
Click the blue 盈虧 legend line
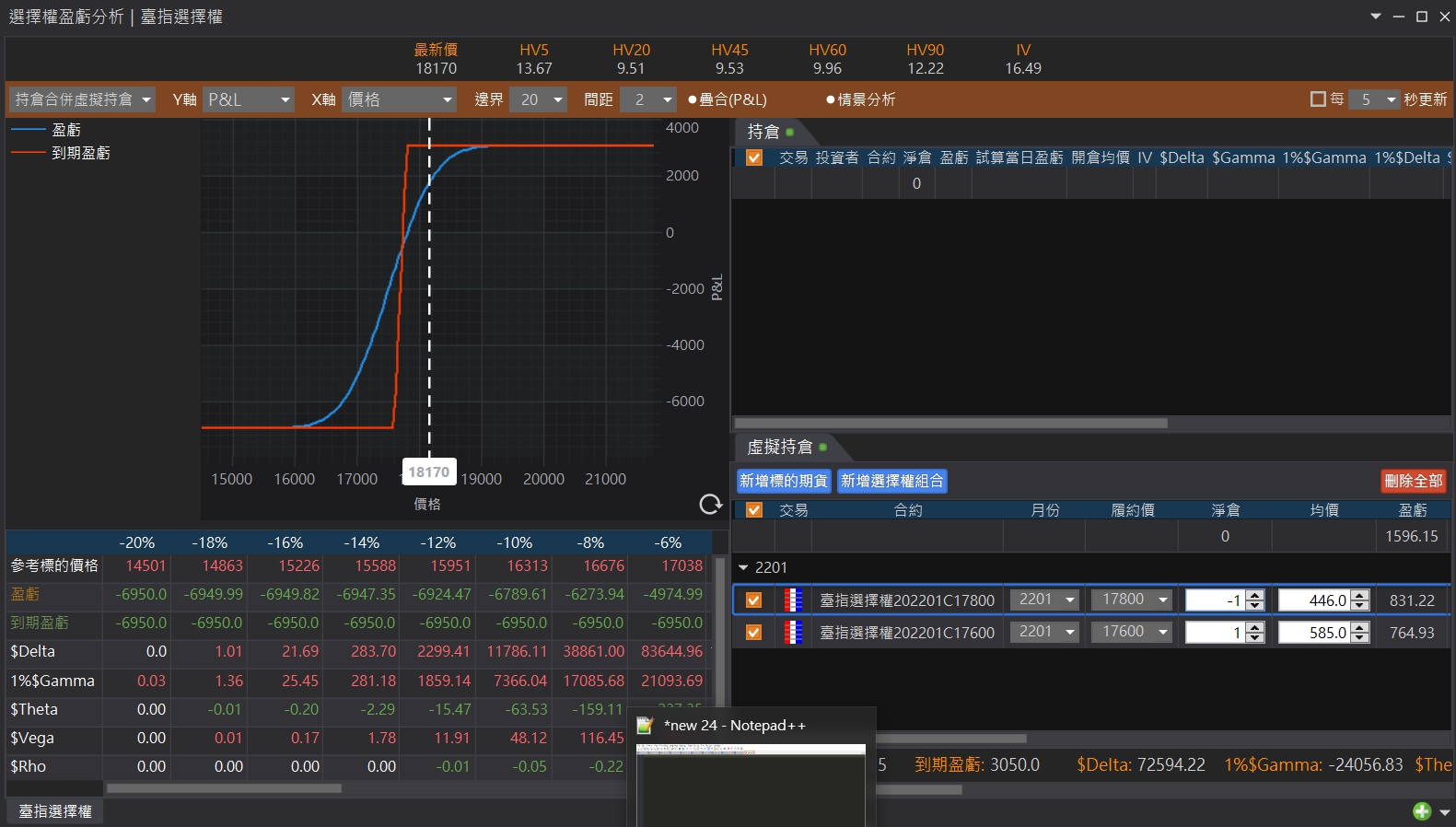pos(29,130)
